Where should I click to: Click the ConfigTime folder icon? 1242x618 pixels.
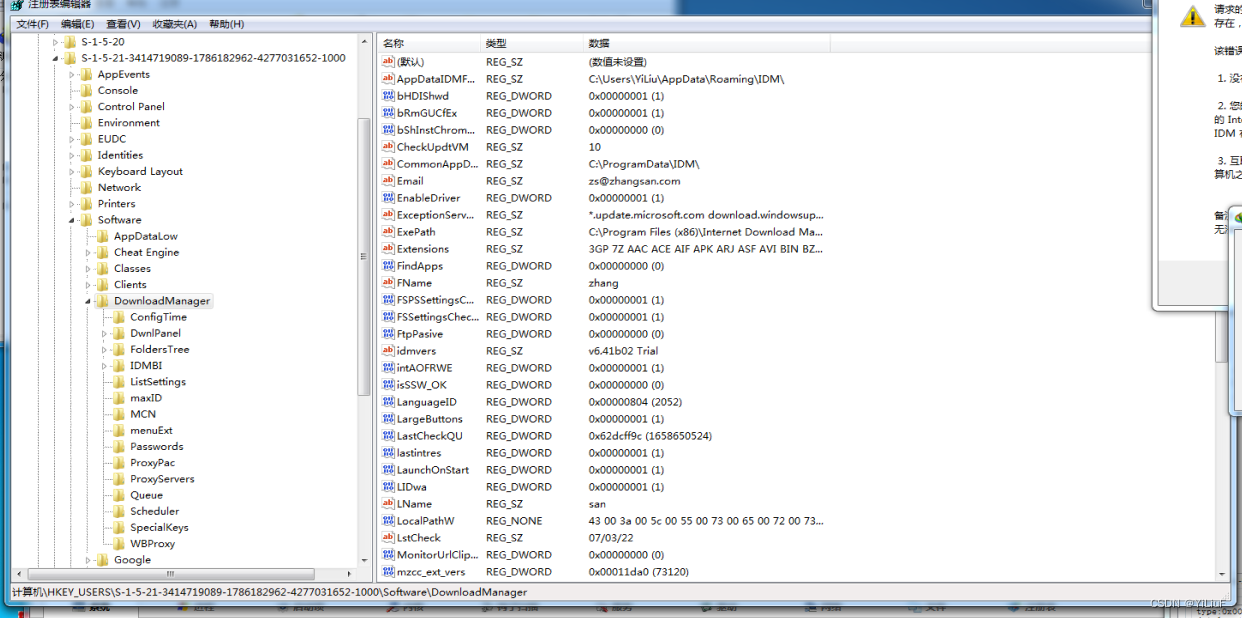[119, 317]
